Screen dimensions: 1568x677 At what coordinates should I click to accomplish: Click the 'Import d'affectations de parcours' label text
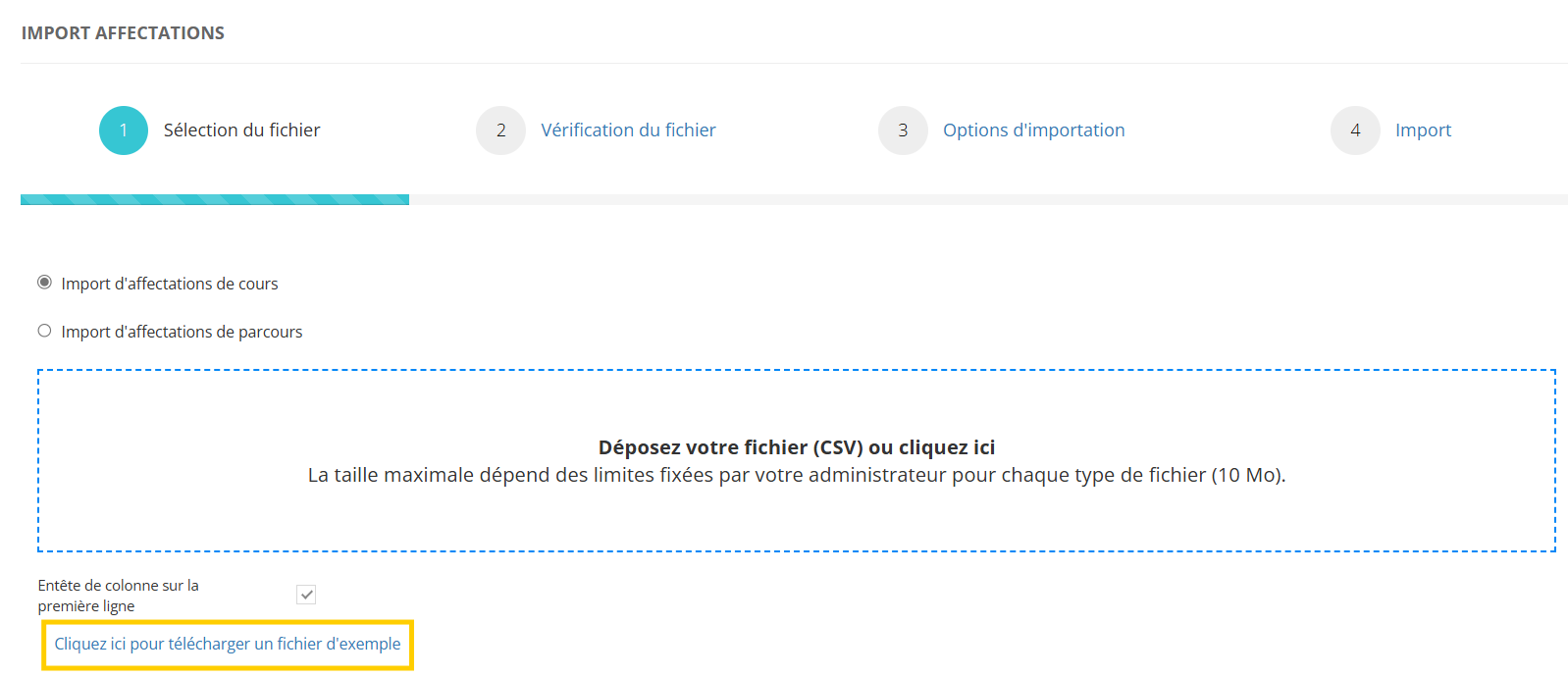(182, 332)
